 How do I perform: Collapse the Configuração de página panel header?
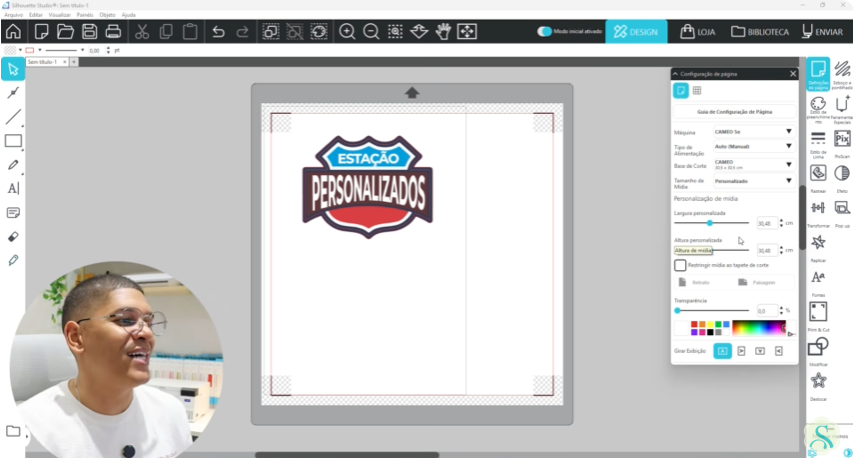coord(675,73)
